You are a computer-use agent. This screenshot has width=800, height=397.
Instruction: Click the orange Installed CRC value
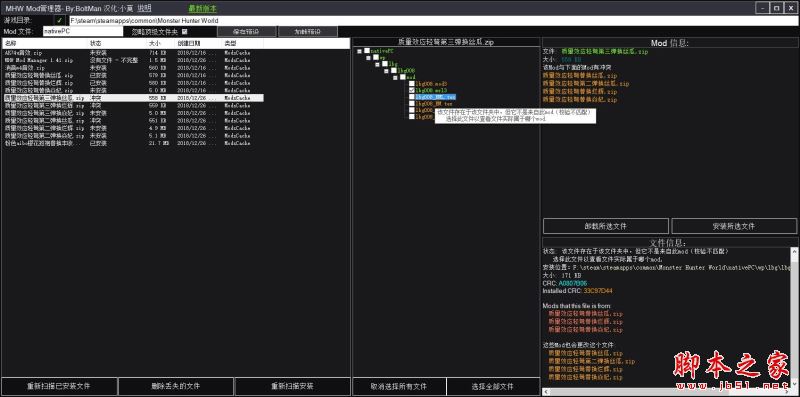[598, 290]
